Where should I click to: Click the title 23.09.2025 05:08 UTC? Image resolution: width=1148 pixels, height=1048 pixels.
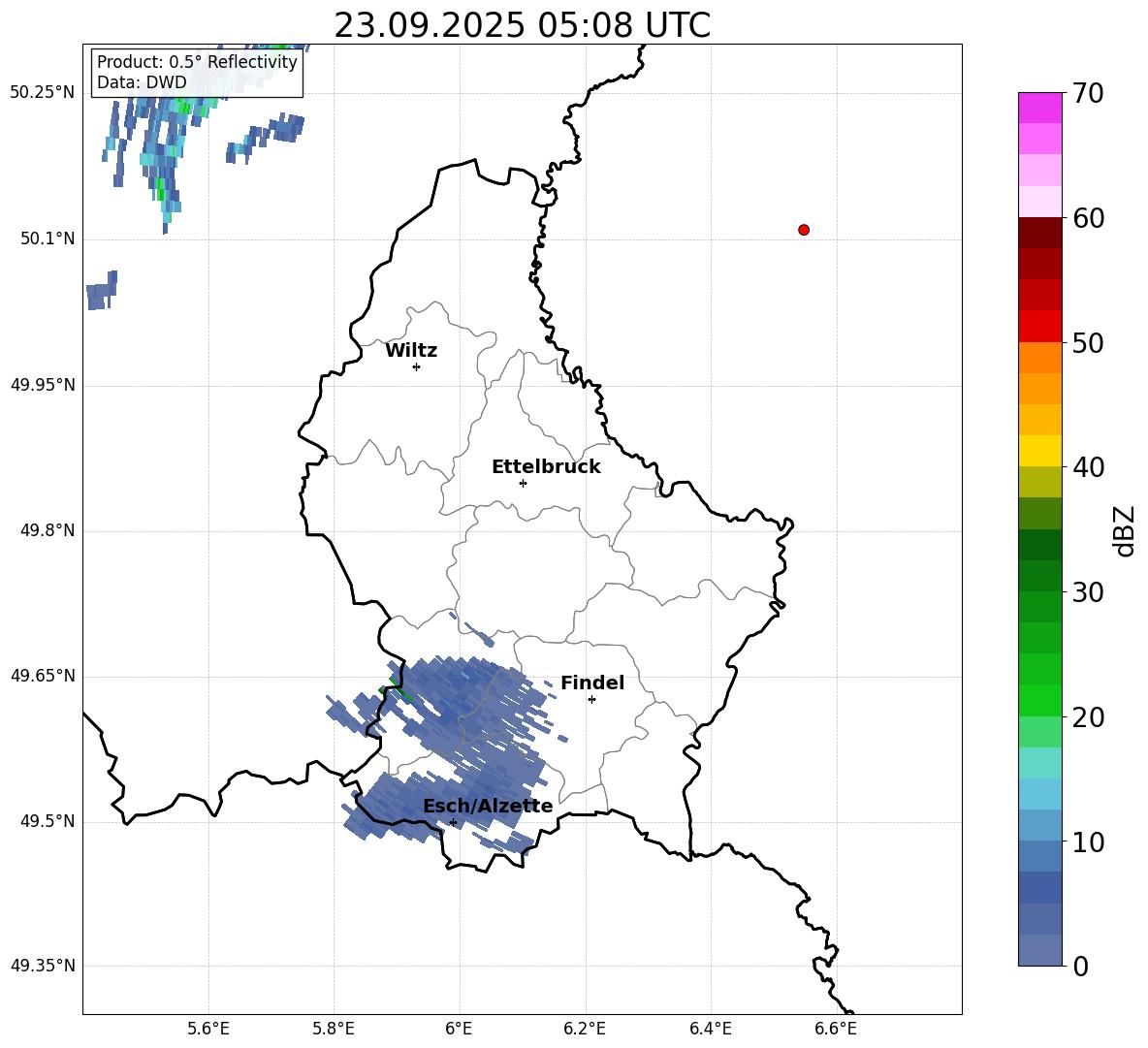coord(522,25)
